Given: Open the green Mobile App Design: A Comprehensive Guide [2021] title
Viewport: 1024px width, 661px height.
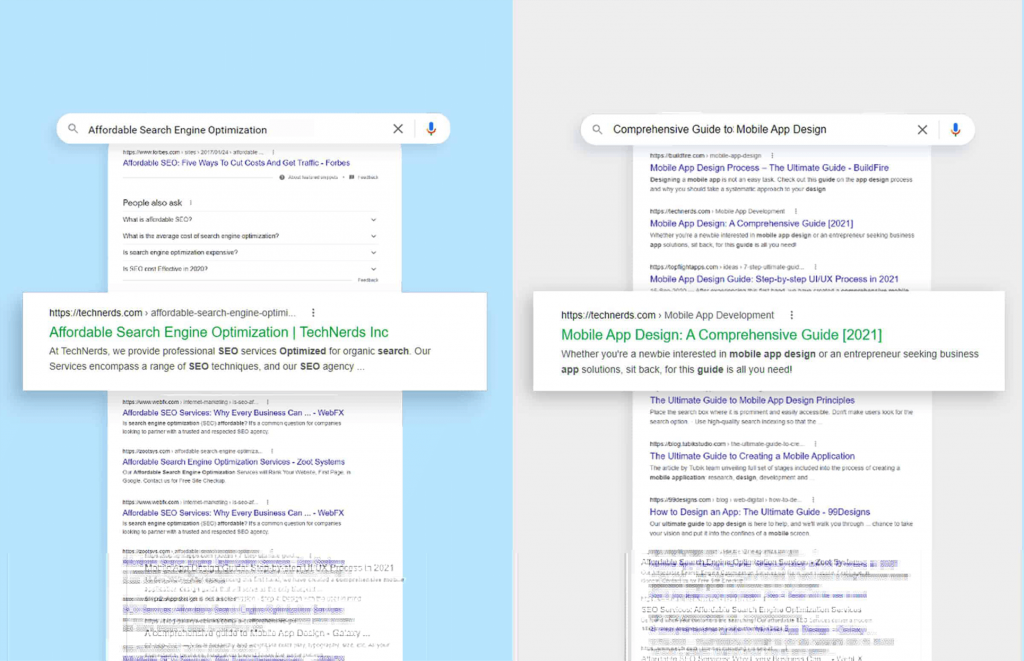Looking at the screenshot, I should click(722, 334).
